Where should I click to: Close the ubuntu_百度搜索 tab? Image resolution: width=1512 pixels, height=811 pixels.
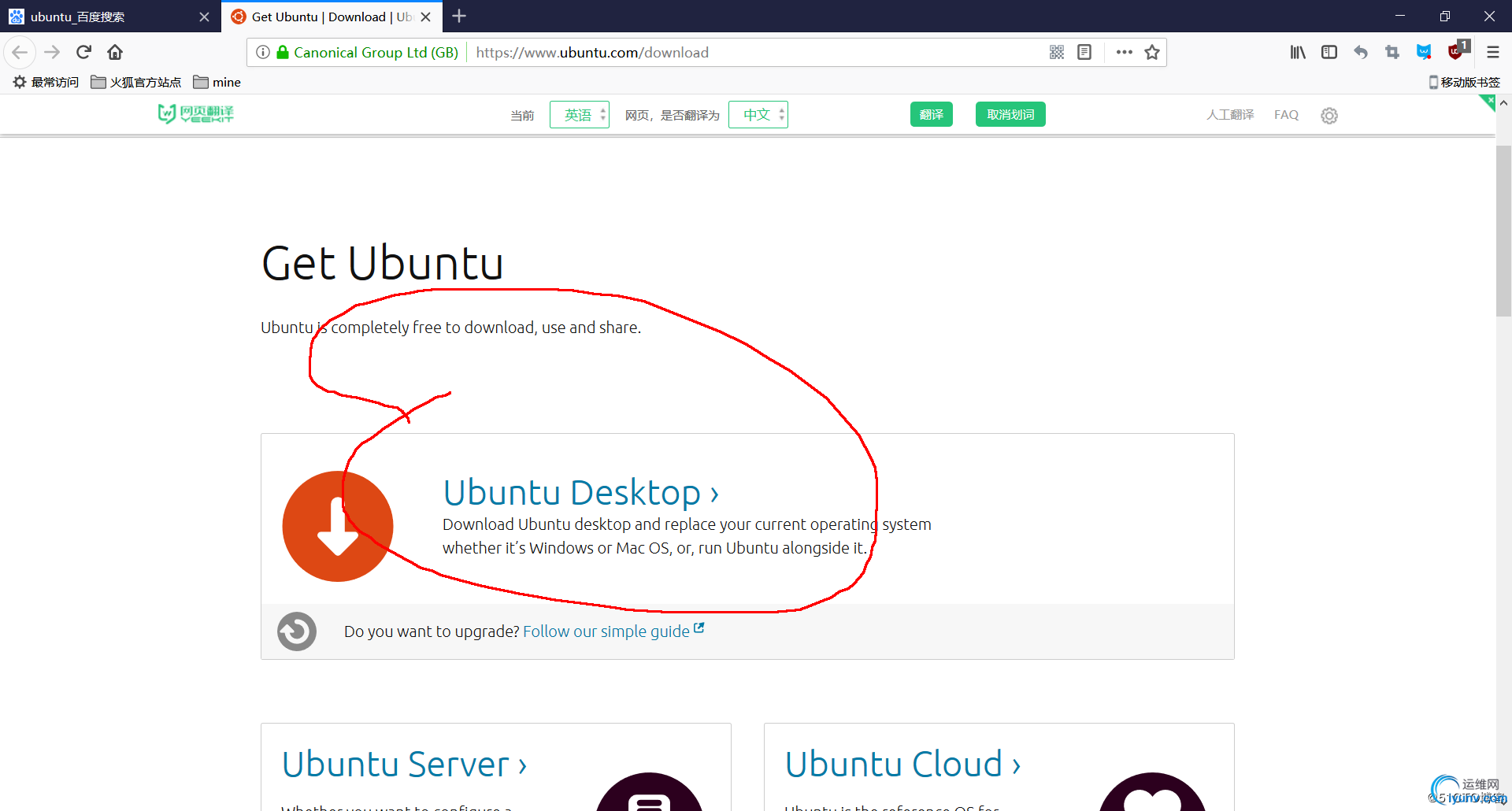point(204,17)
